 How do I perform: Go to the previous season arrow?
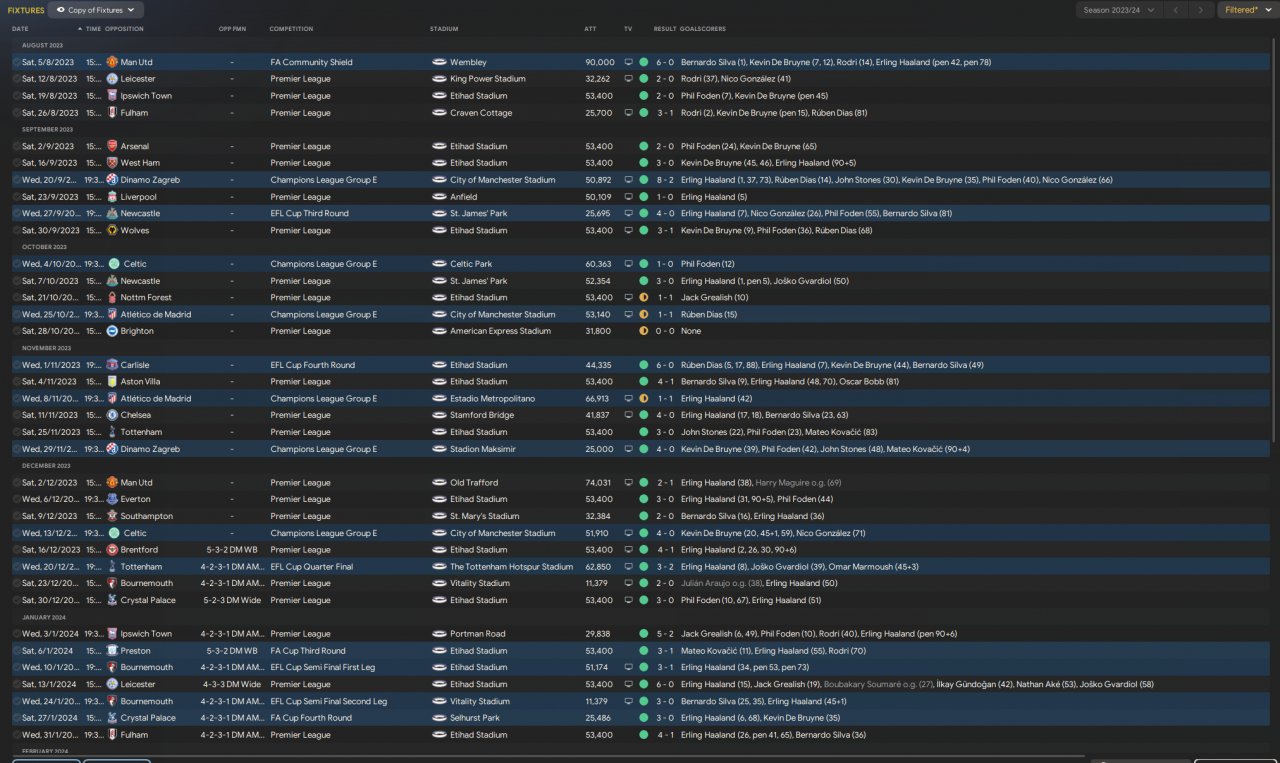point(1176,10)
